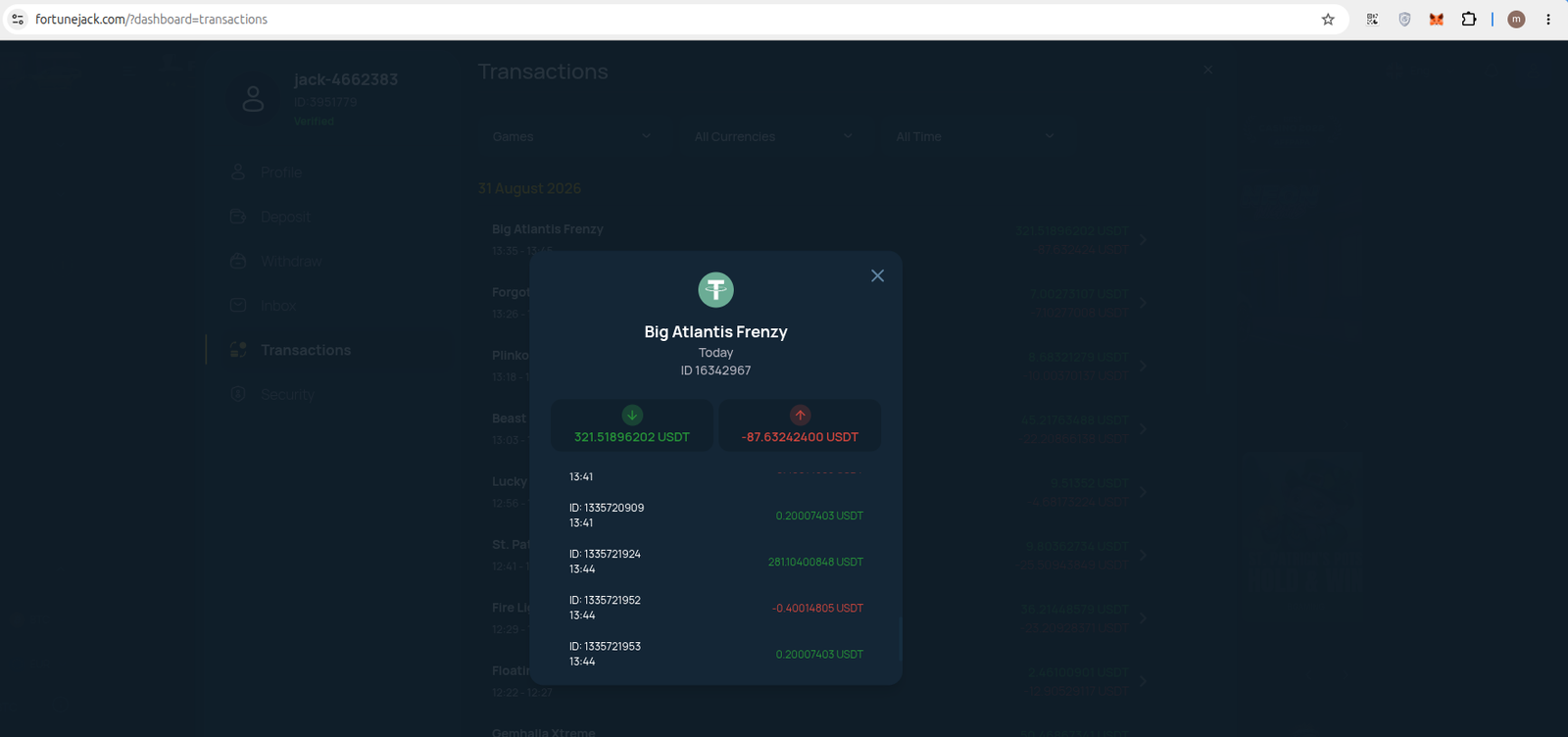Open the Games filter dropdown
Screen dimensions: 1568x737
click(x=573, y=136)
